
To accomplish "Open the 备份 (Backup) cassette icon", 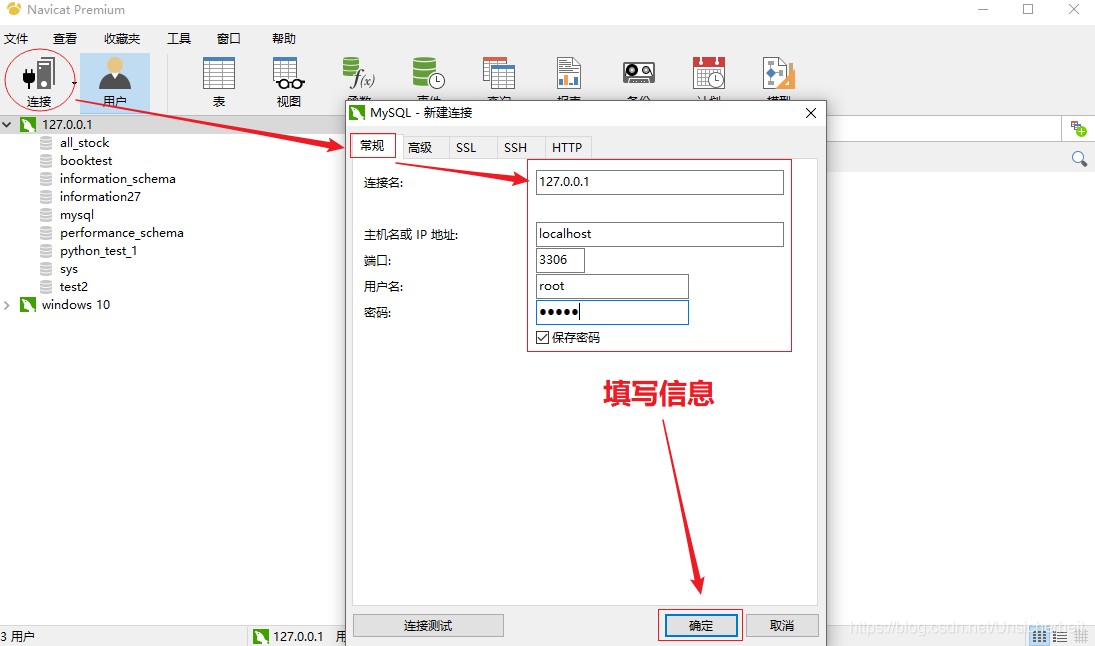I will [x=638, y=72].
